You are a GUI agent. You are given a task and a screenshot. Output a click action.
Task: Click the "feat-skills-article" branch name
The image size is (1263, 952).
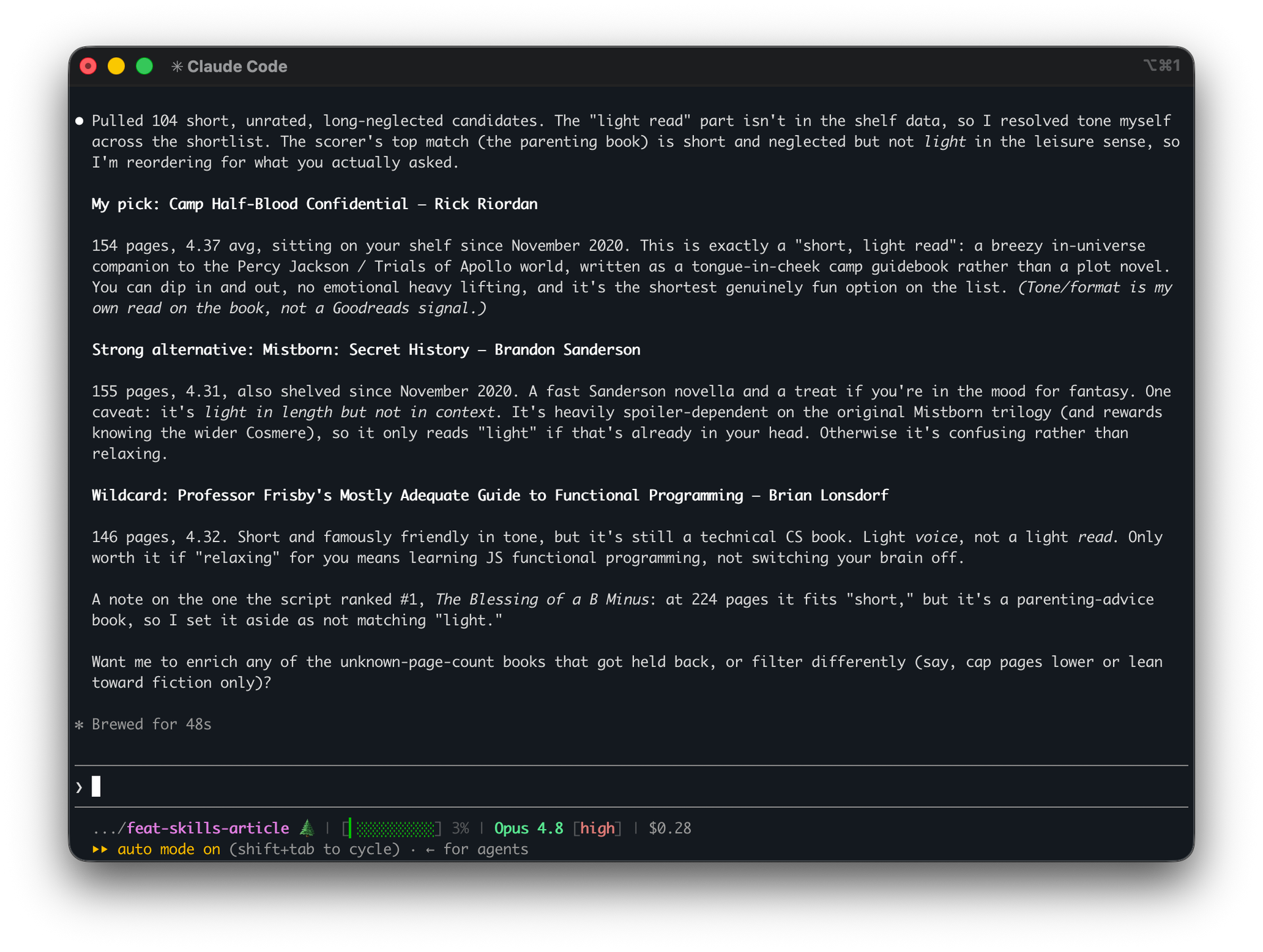tap(208, 828)
